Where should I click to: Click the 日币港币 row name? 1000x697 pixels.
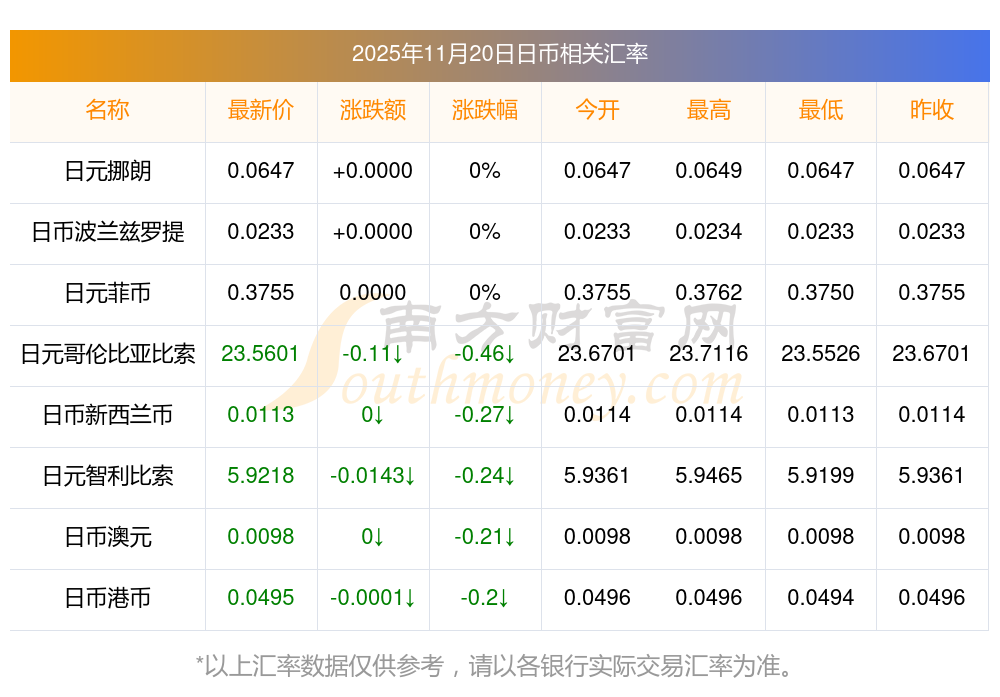click(107, 598)
